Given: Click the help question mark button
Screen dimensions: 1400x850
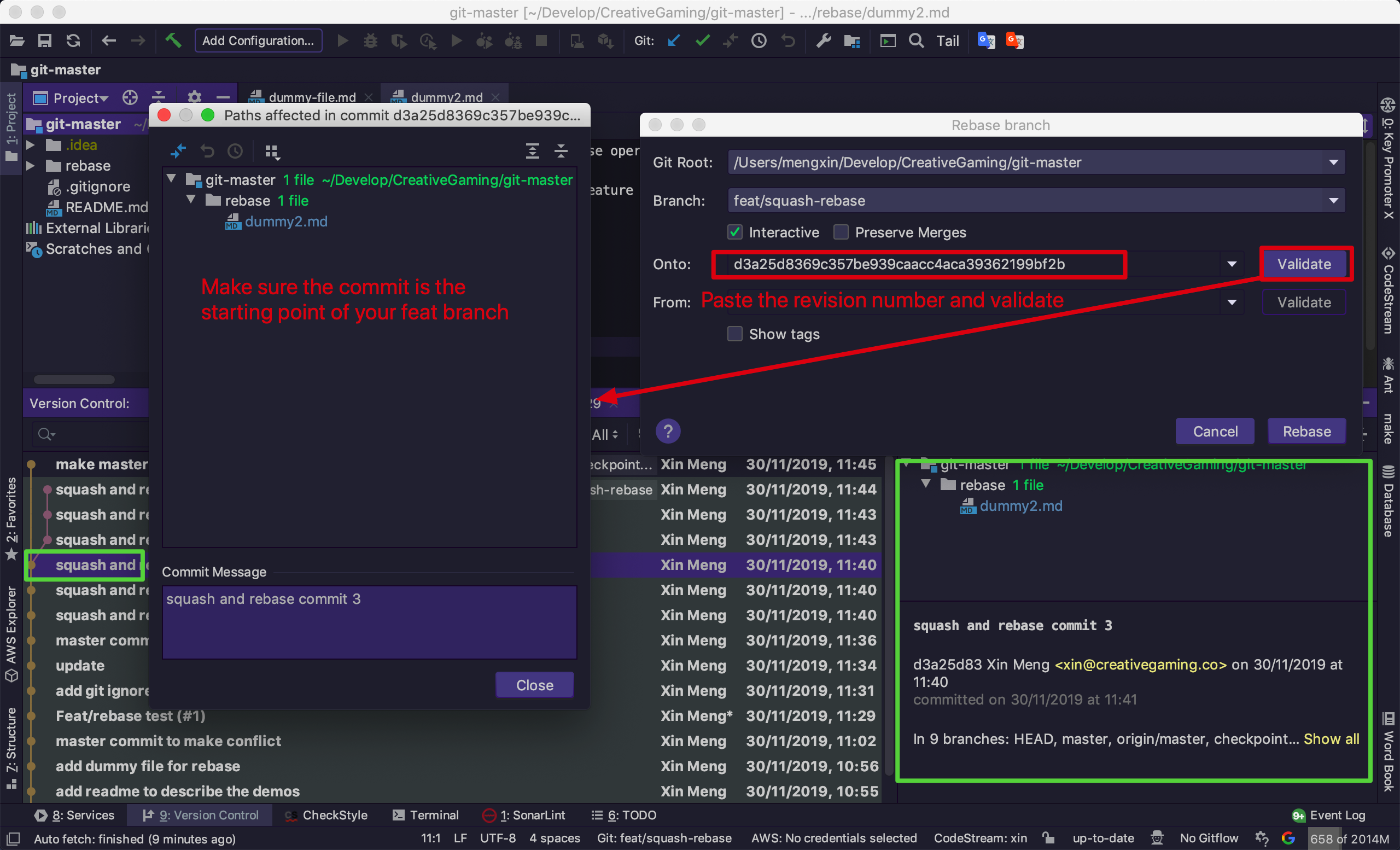Looking at the screenshot, I should pyautogui.click(x=668, y=431).
